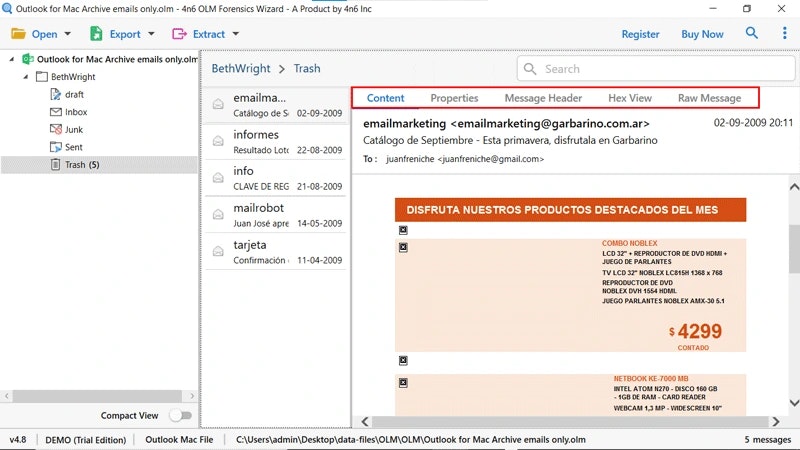Click the preview horizontal scrollbar thumb
800x450 pixels.
click(570, 421)
